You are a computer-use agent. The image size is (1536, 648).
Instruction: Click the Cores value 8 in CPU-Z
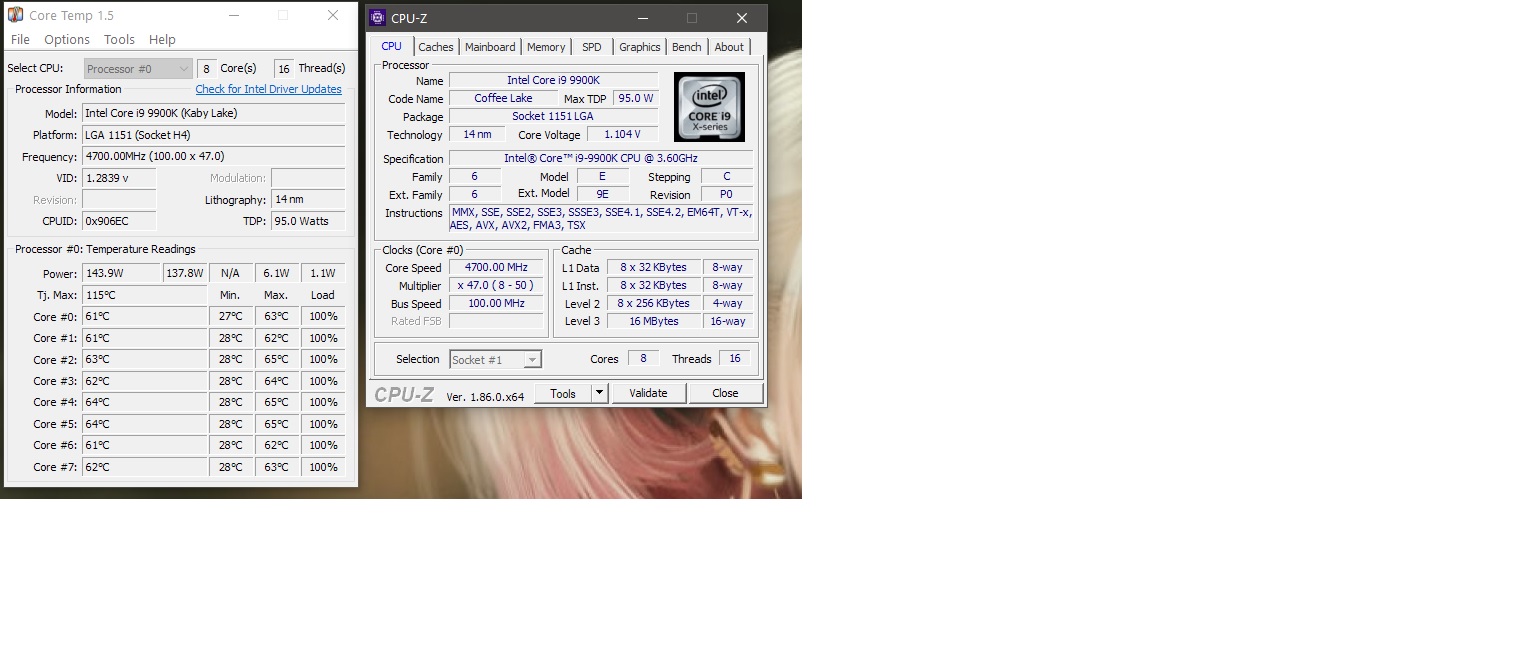(x=643, y=358)
